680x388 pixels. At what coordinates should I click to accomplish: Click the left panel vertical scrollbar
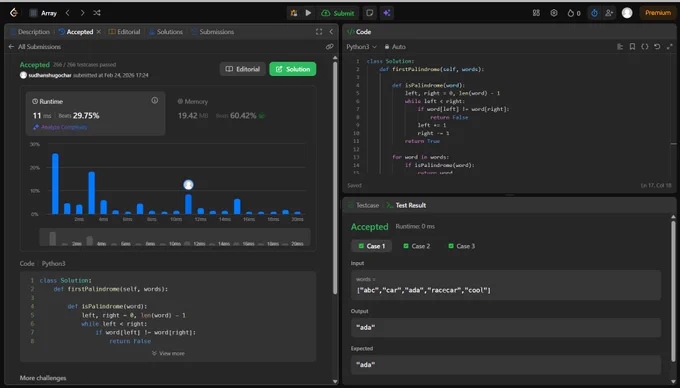[x=335, y=179]
